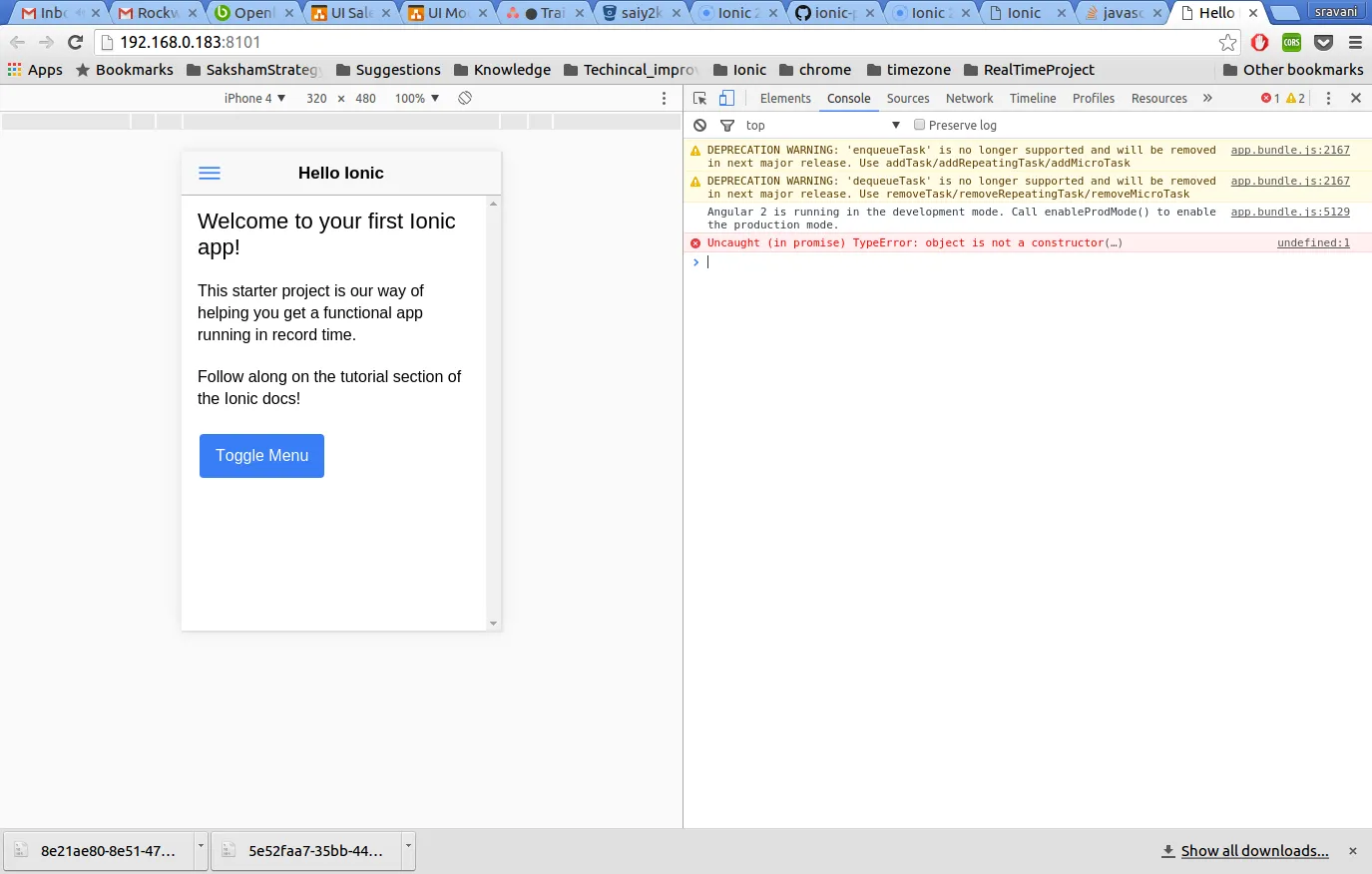The height and width of the screenshot is (874, 1372).
Task: Show more DevTools tabs
Action: click(x=1207, y=98)
